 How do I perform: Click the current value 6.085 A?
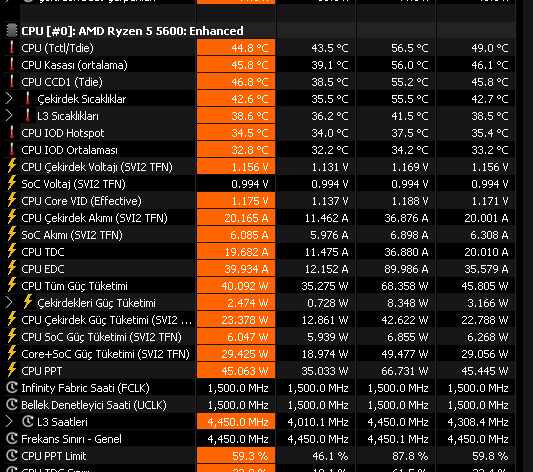pos(249,235)
